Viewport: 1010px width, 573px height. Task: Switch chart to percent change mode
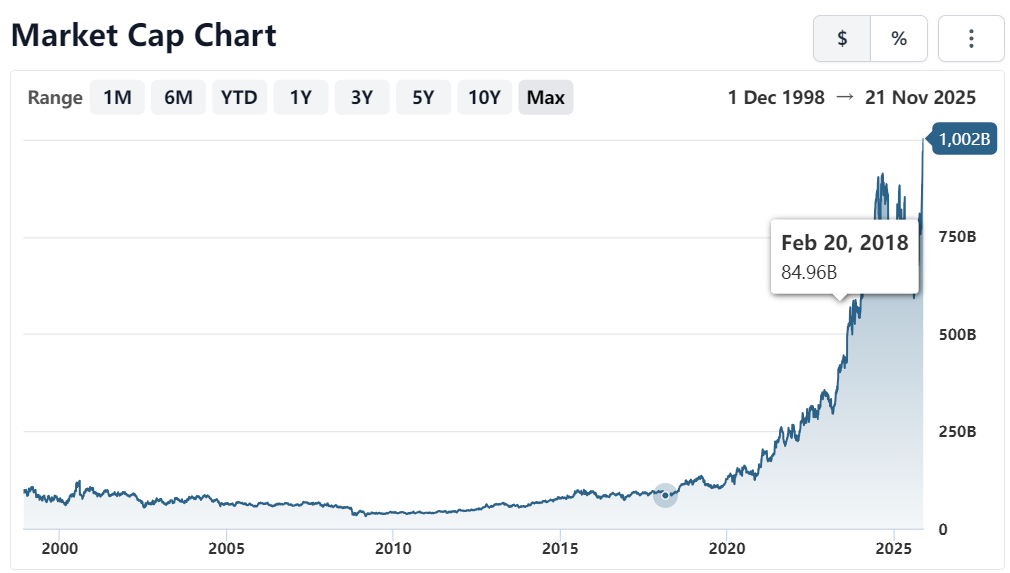[899, 39]
